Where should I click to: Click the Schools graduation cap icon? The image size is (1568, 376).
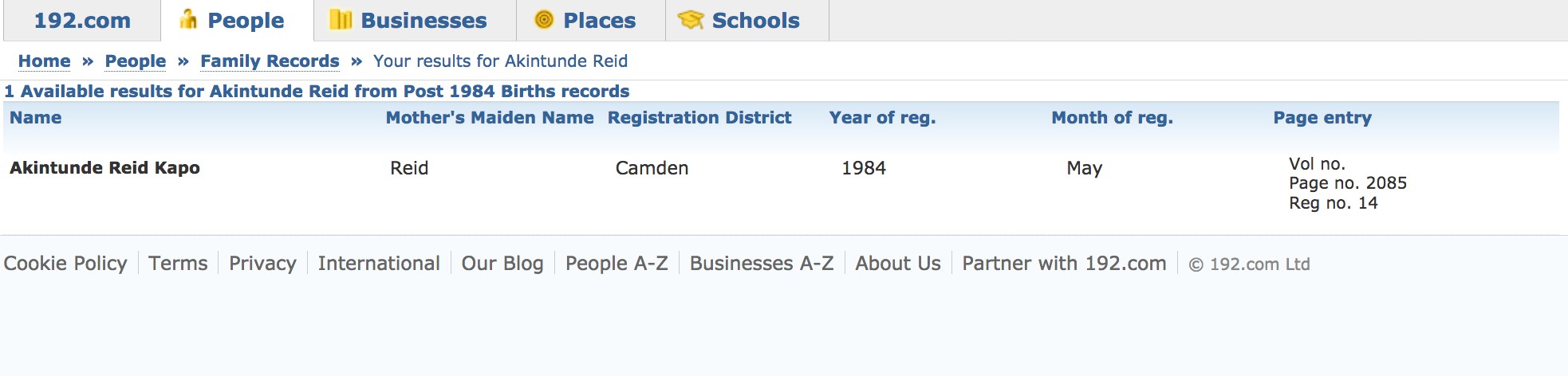(x=691, y=20)
